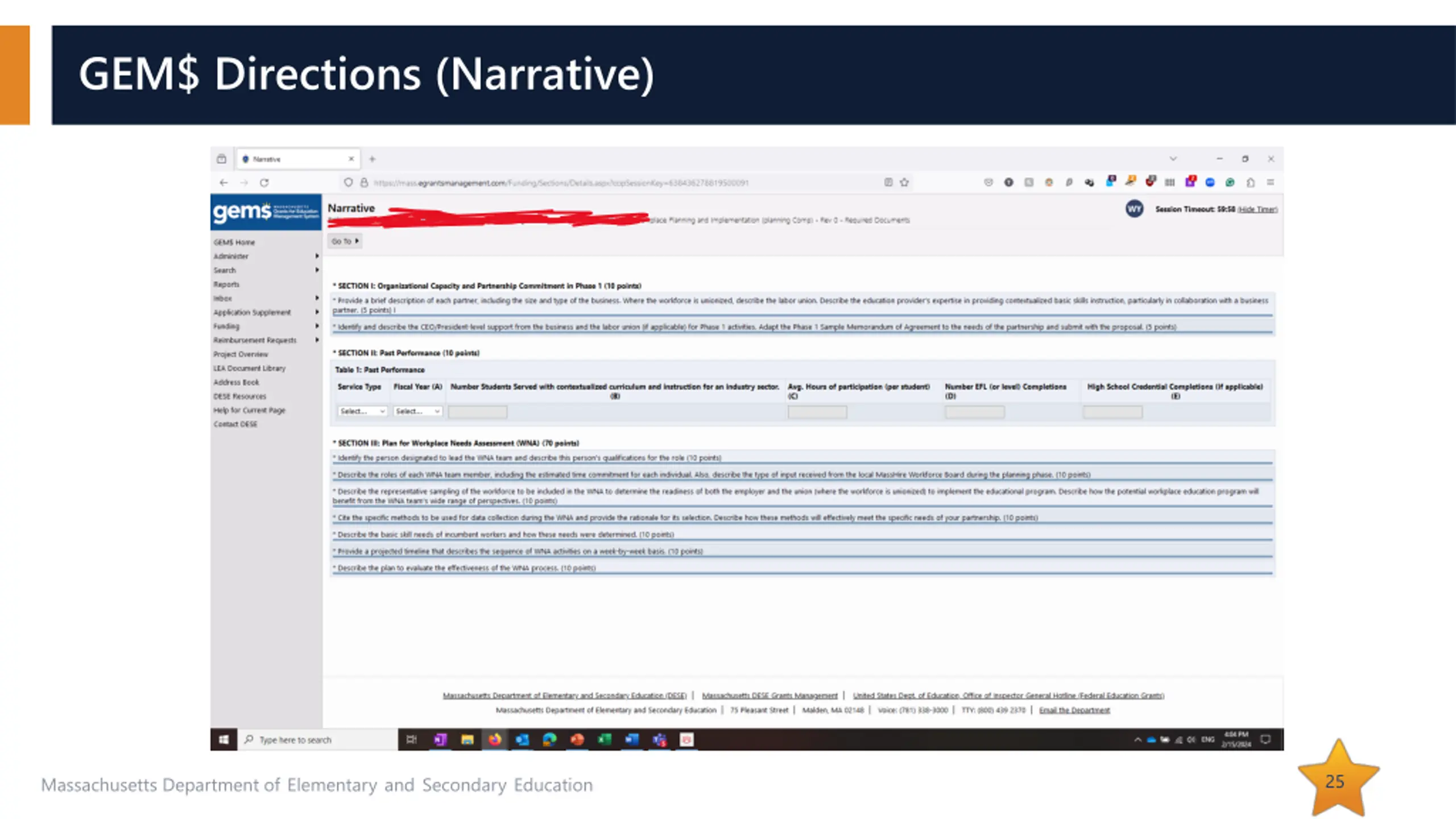Open the browser hamburger menu

coord(1271,183)
